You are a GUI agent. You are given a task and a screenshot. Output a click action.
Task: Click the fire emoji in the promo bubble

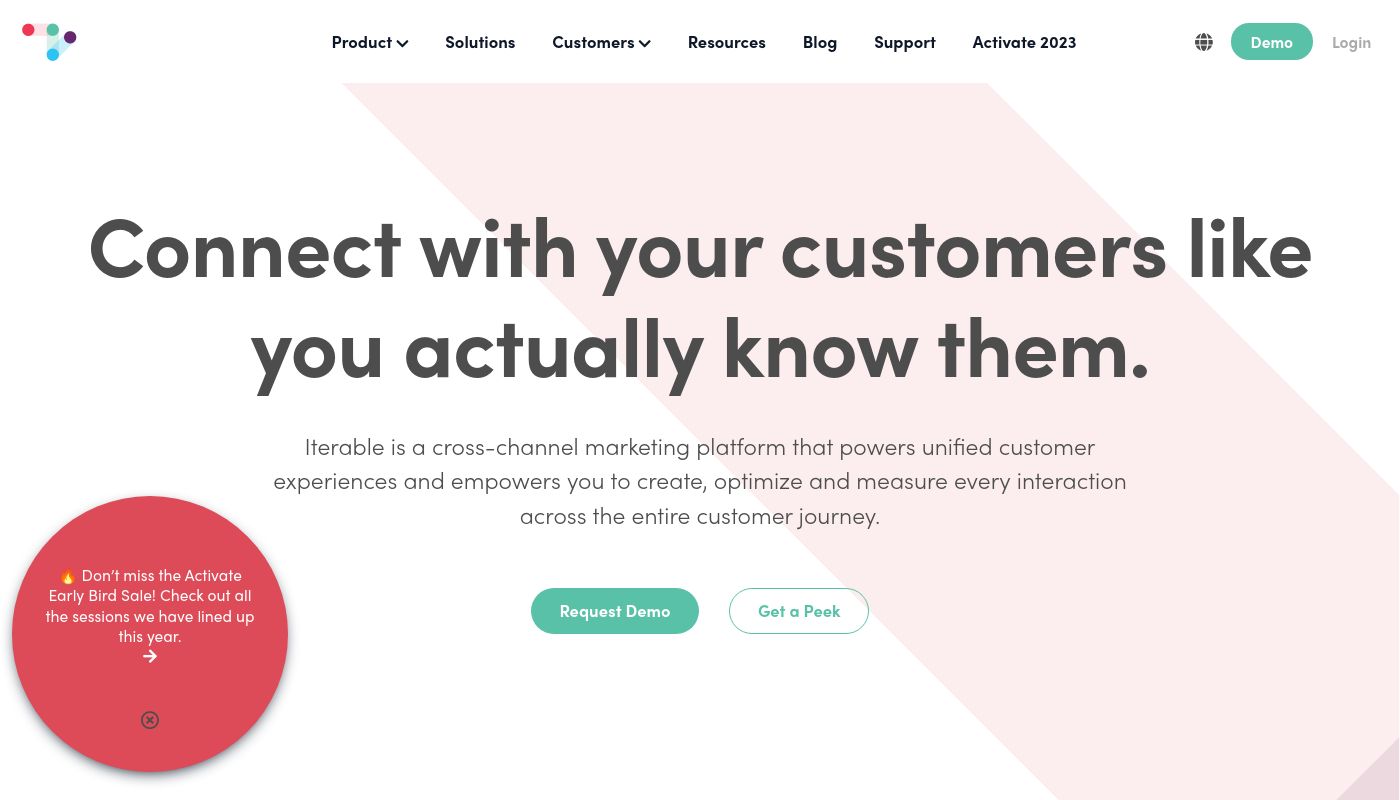pyautogui.click(x=68, y=577)
